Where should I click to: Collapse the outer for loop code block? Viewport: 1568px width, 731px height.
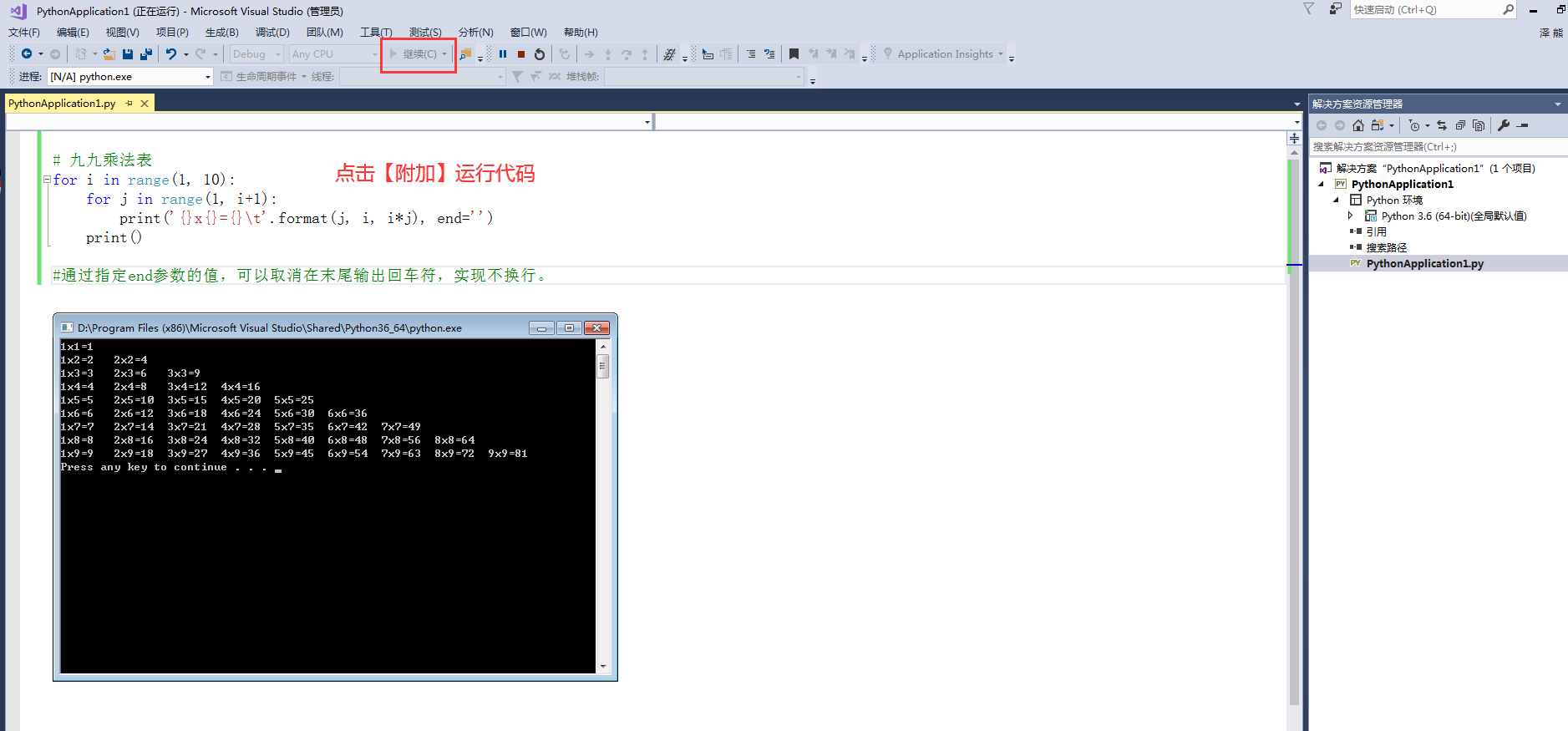point(48,180)
